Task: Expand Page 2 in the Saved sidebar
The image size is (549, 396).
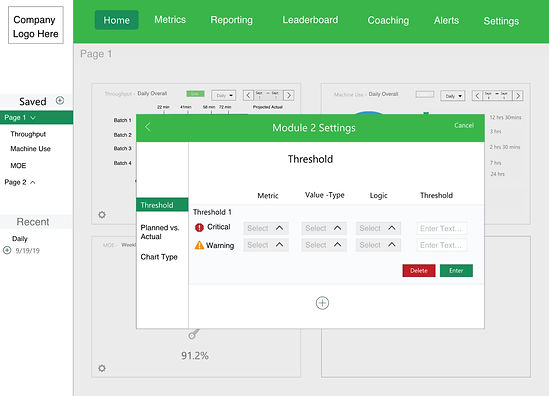Action: pos(33,182)
